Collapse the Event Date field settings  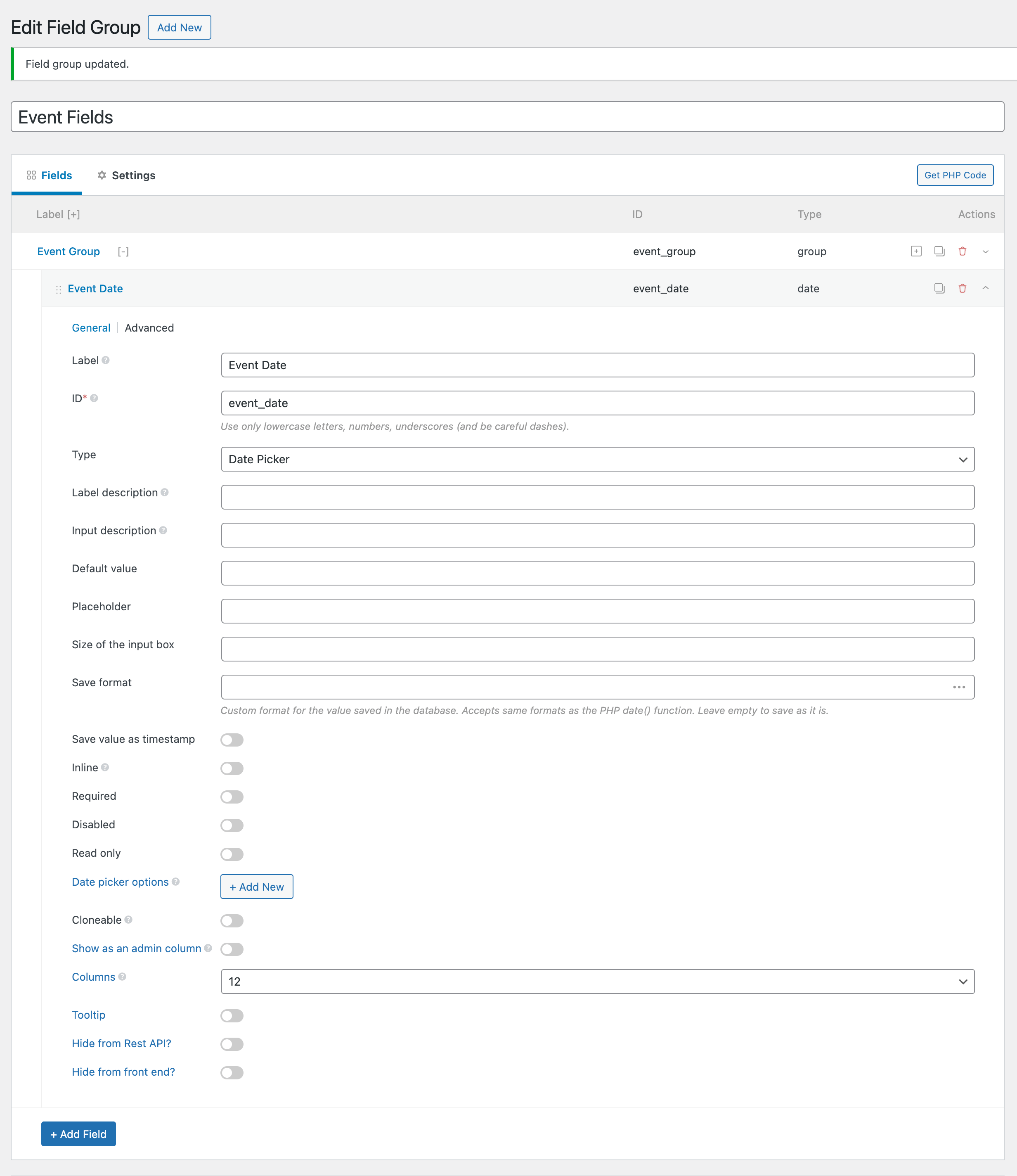[x=986, y=289]
